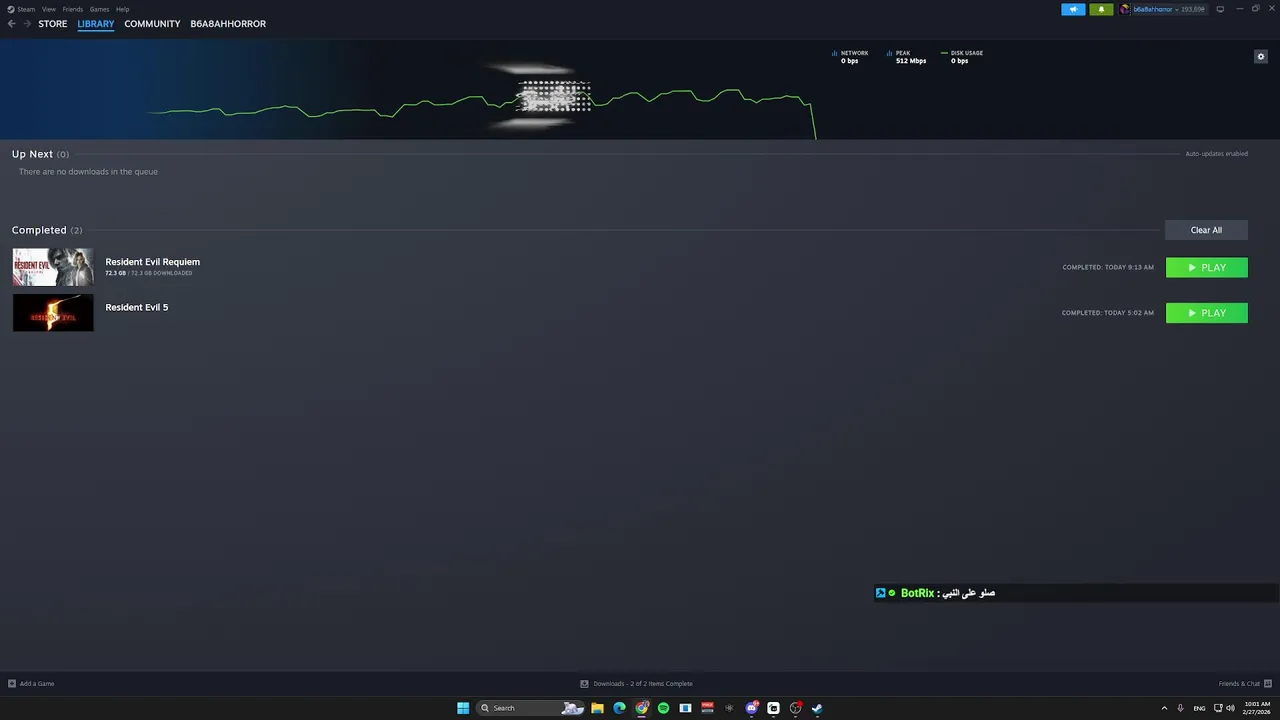Go back with the left arrow
This screenshot has height=720, width=1280.
point(12,24)
